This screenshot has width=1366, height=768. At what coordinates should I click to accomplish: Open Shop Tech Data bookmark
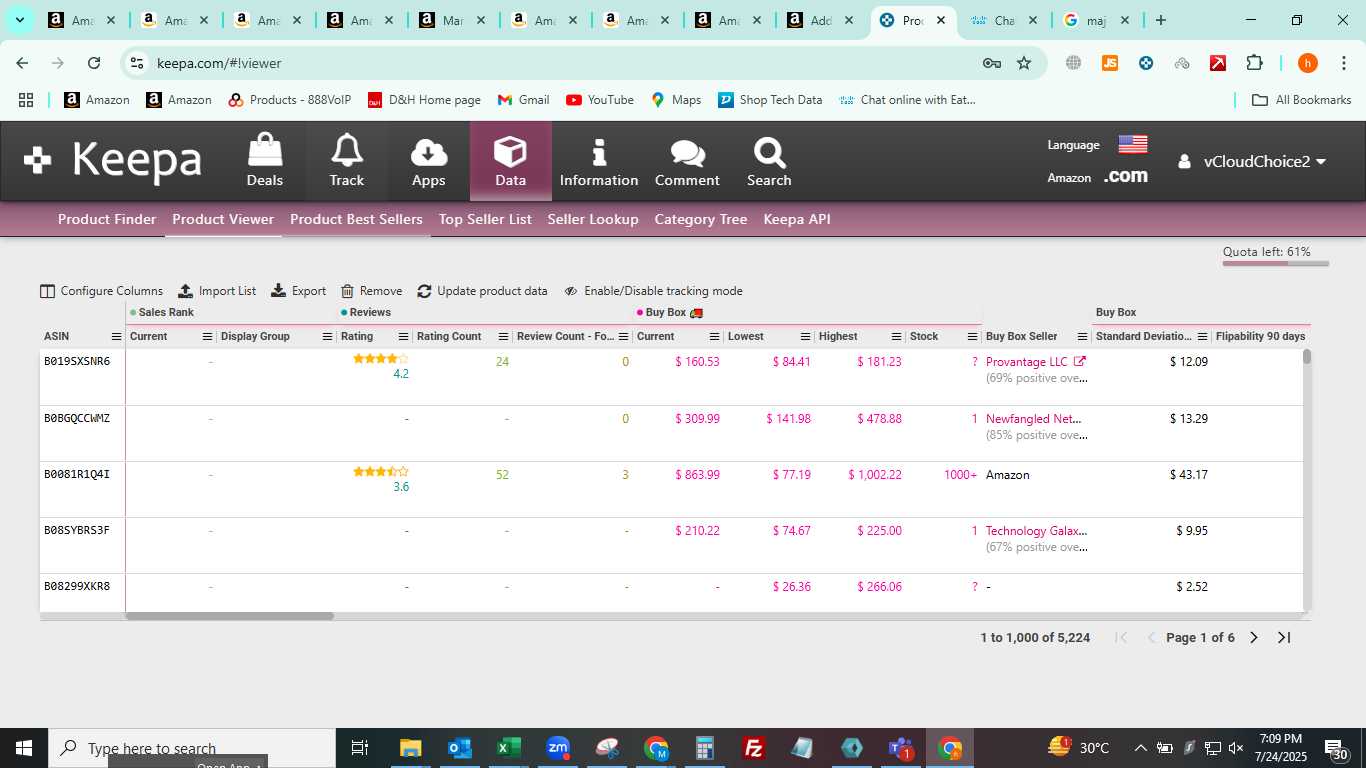[x=770, y=100]
